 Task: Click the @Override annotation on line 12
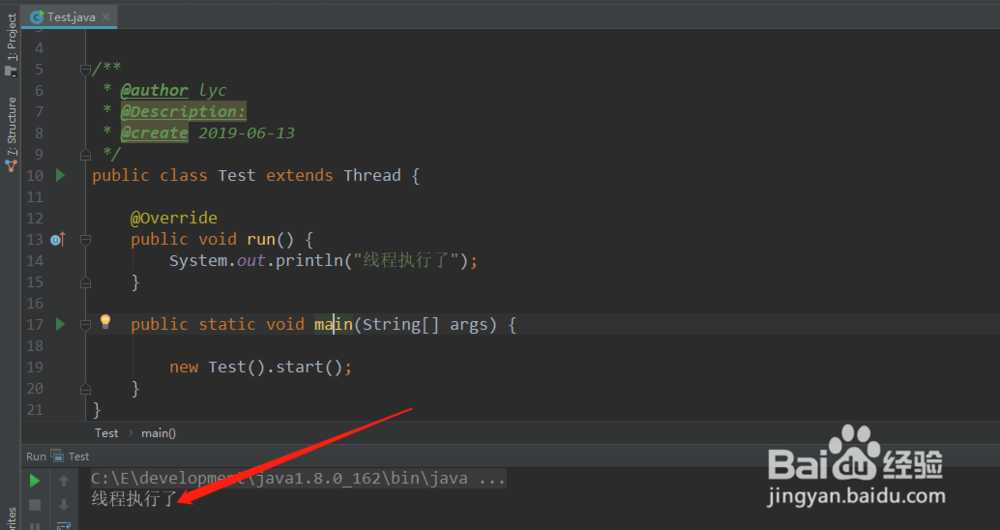[x=173, y=218]
